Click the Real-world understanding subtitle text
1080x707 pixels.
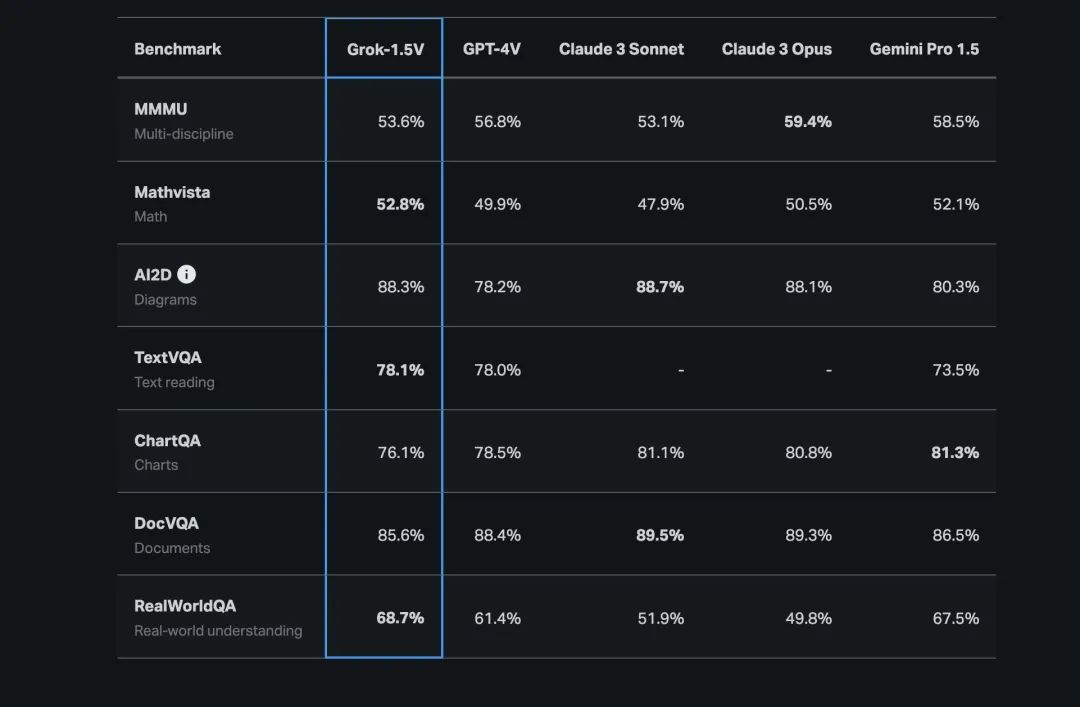click(x=218, y=631)
